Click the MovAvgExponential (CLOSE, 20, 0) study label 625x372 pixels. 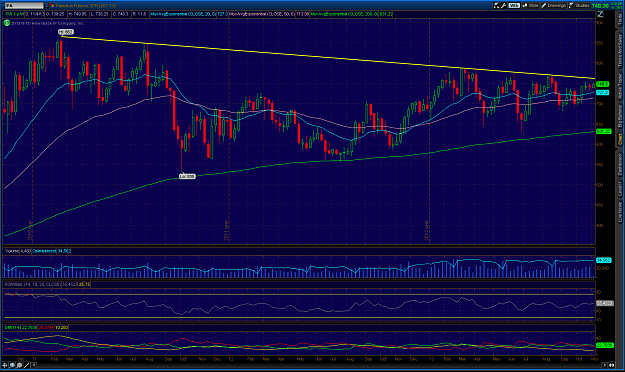[183, 14]
